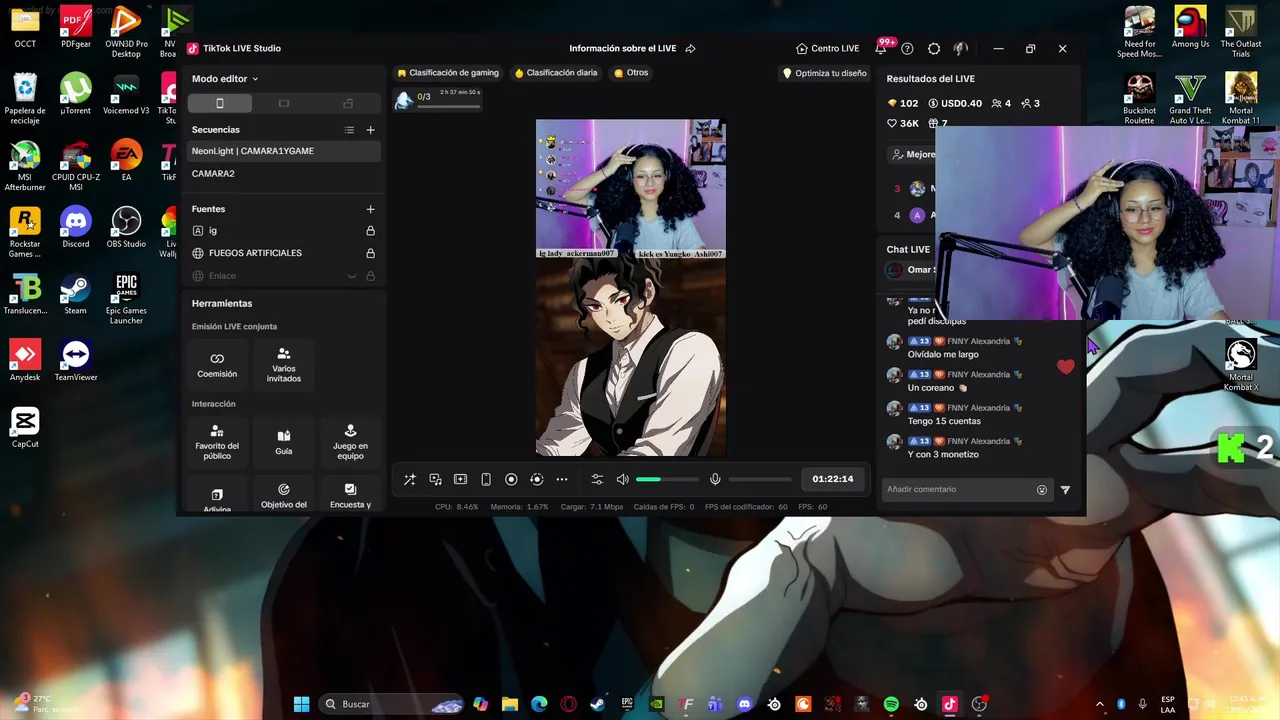Open Centro LIVE
Image resolution: width=1280 pixels, height=720 pixels.
coord(827,48)
